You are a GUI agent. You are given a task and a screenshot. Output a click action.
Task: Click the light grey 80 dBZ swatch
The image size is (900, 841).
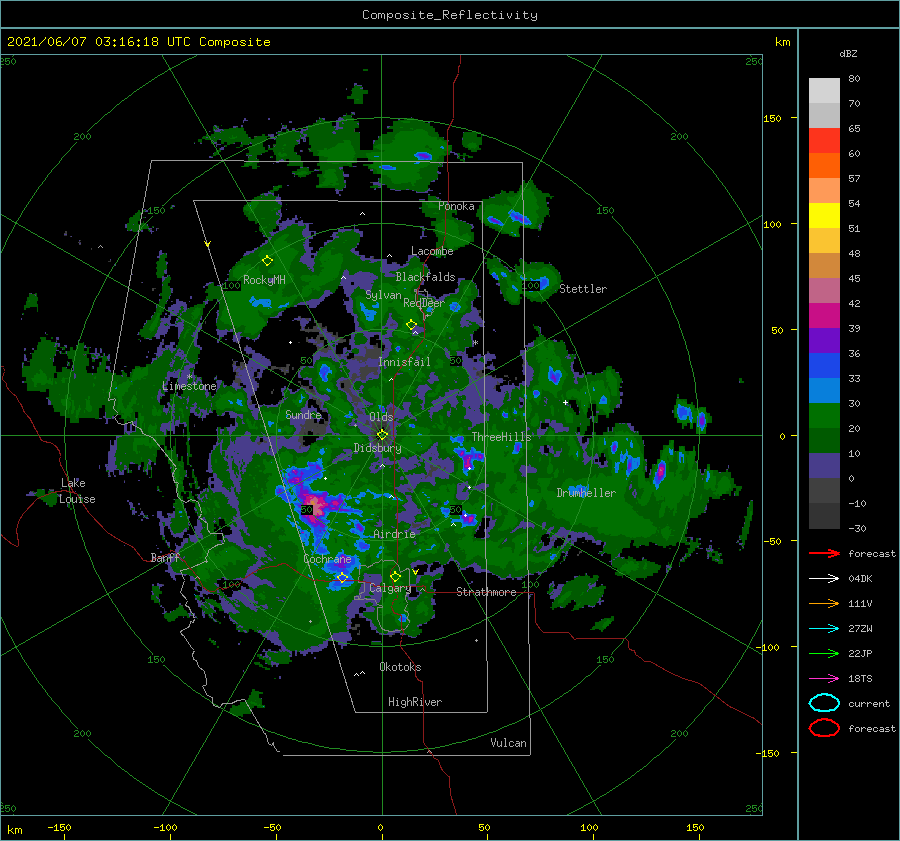tap(824, 90)
